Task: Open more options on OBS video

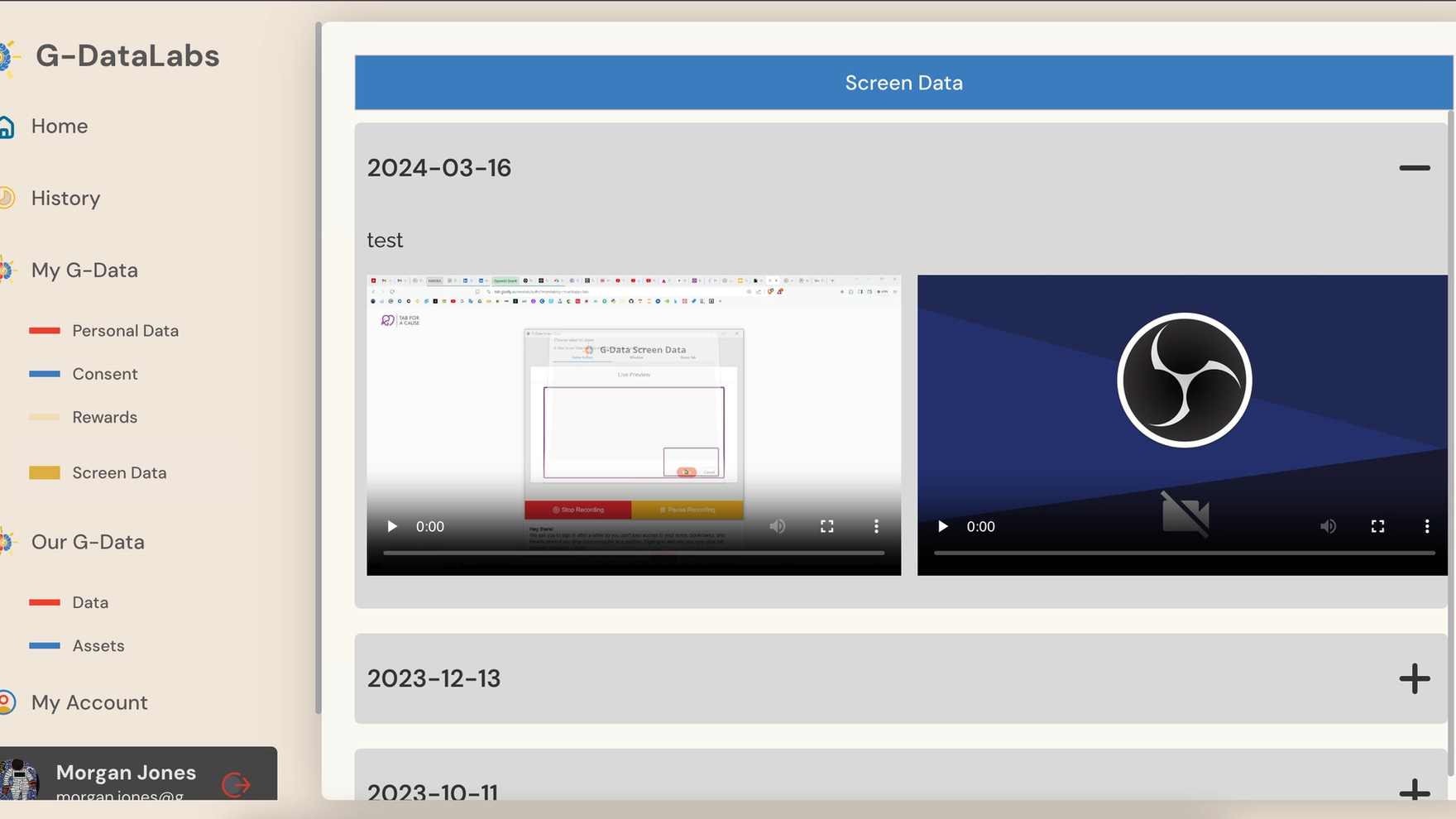Action: (x=1427, y=526)
